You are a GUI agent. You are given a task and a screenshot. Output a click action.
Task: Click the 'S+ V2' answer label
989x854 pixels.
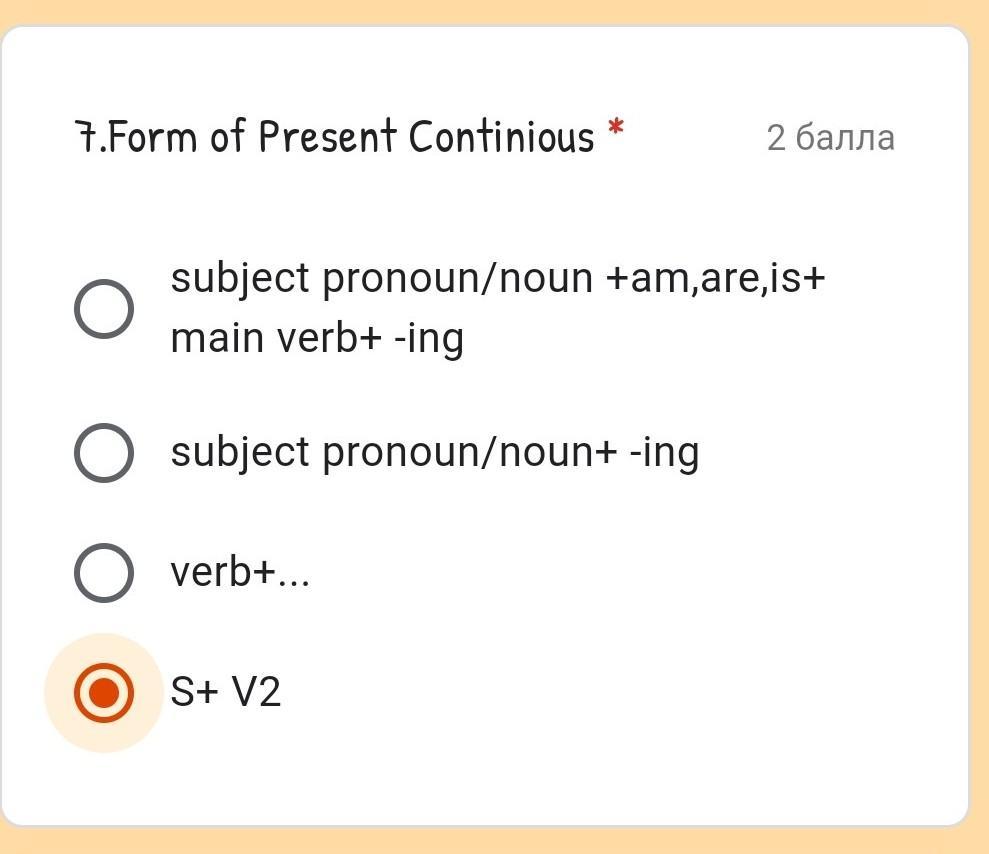225,692
